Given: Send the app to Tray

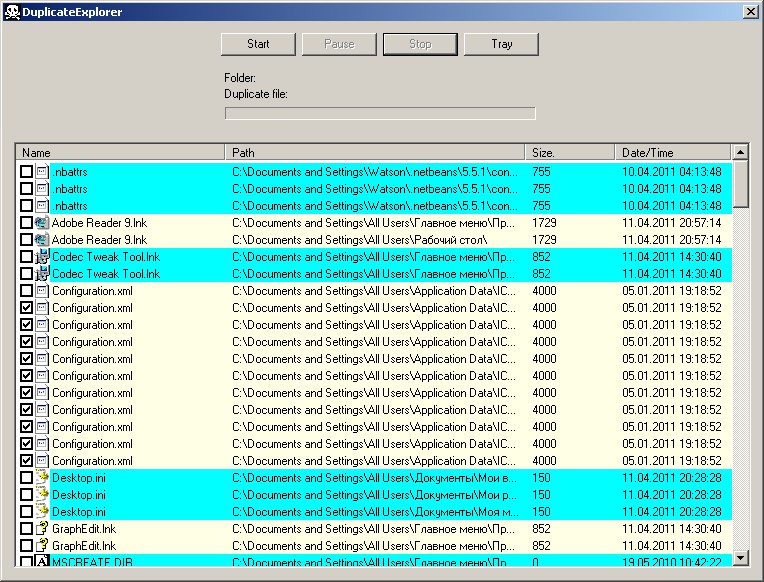Looking at the screenshot, I should (x=501, y=44).
